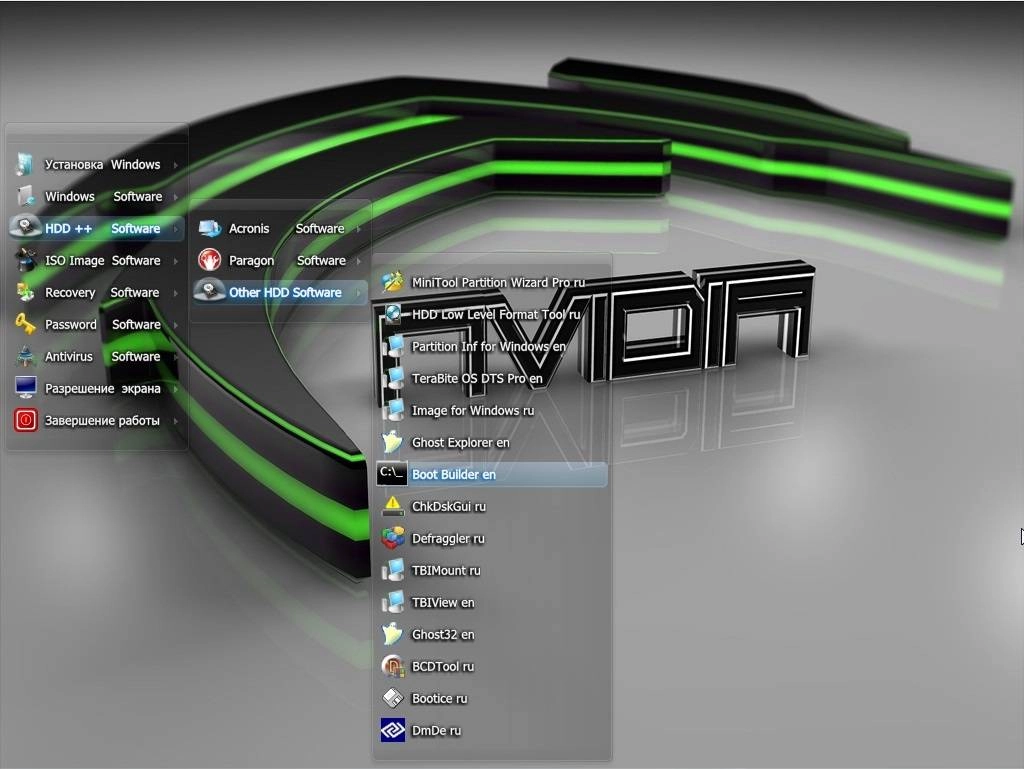Open Partition Inf for Windows en

492,346
